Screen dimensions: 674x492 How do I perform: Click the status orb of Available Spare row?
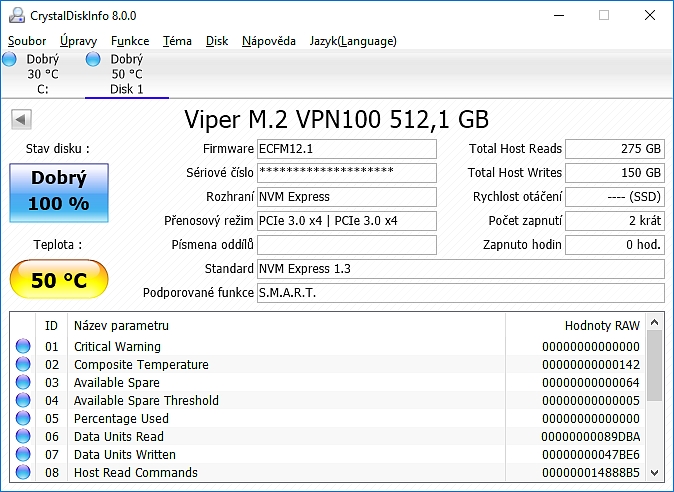tap(23, 382)
